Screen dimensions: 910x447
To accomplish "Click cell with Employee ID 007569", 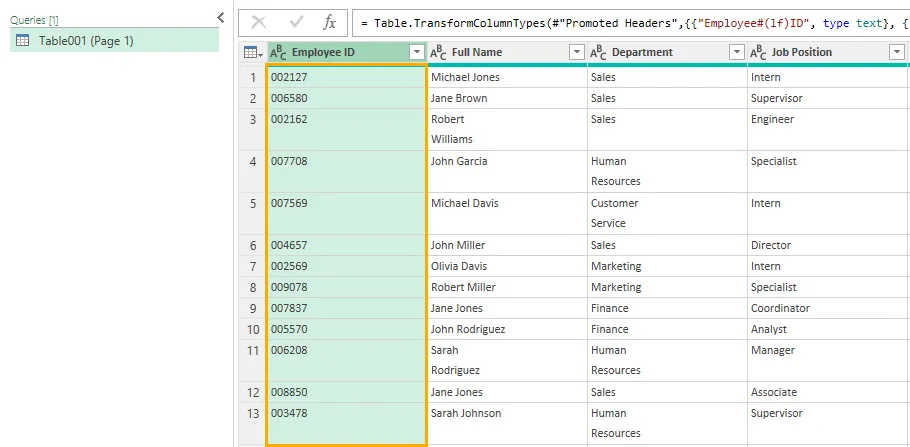I will [347, 214].
